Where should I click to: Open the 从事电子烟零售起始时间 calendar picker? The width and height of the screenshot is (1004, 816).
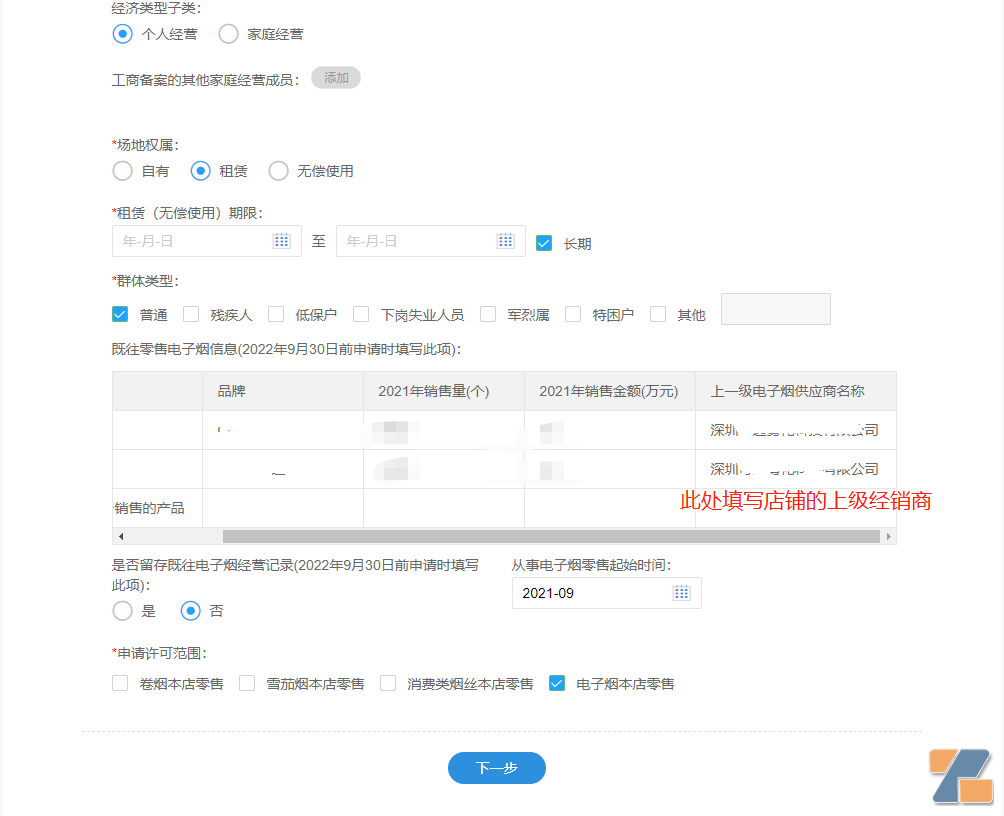(x=681, y=593)
